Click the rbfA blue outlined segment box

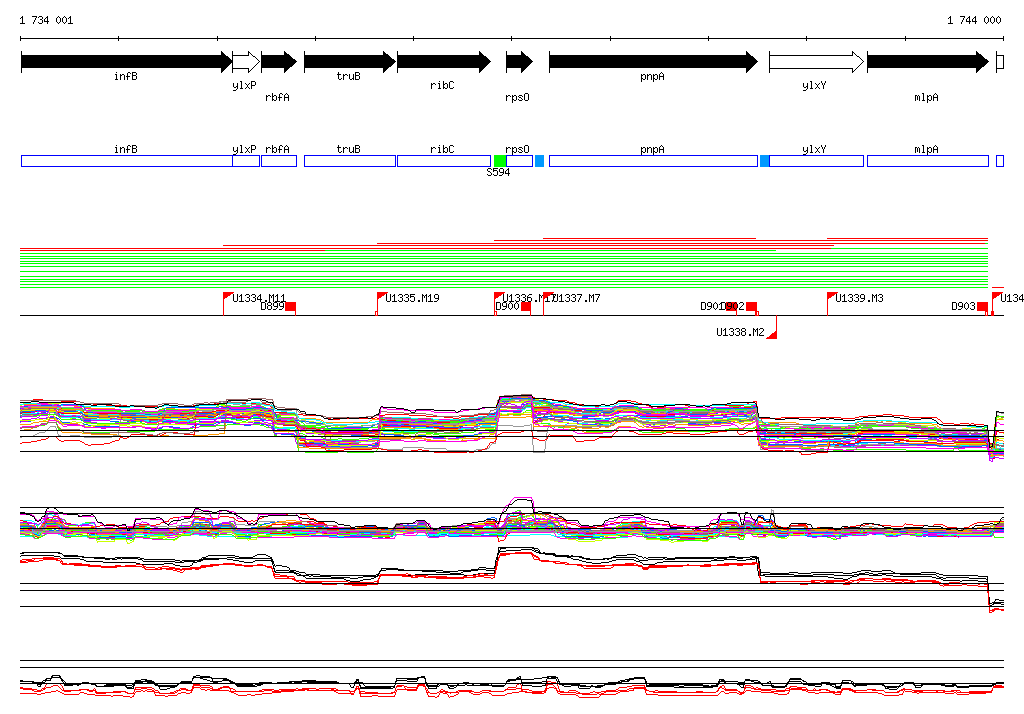pos(279,161)
